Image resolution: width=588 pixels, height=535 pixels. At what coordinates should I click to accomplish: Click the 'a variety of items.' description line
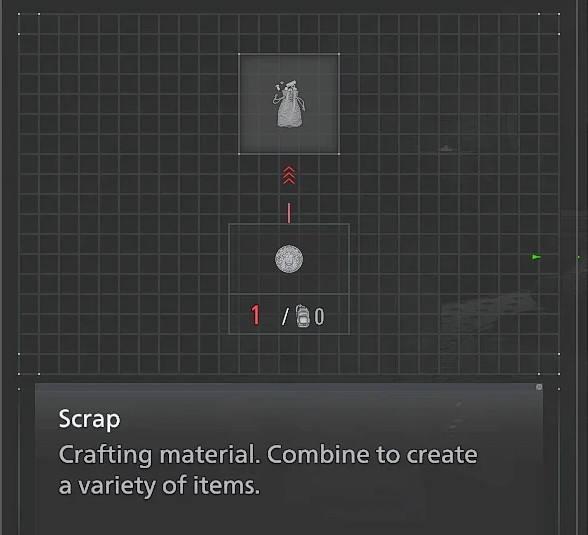pyautogui.click(x=159, y=486)
